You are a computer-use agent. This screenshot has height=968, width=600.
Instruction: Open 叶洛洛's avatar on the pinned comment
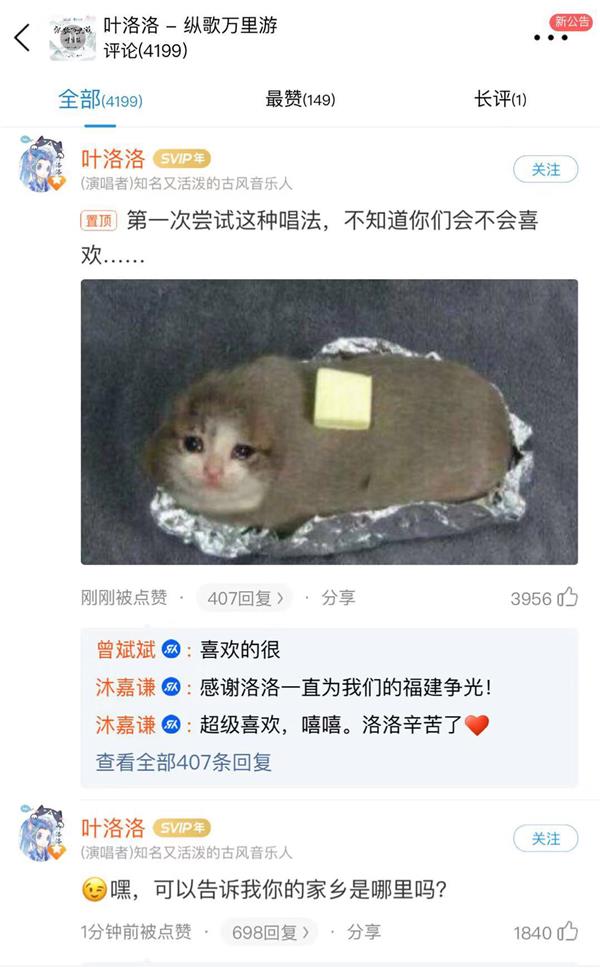pos(42,164)
